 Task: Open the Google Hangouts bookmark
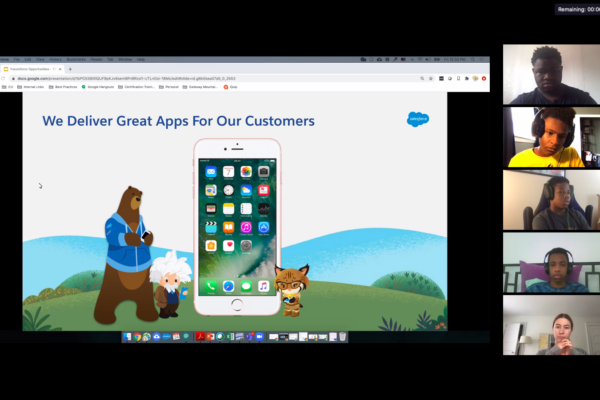tap(100, 86)
